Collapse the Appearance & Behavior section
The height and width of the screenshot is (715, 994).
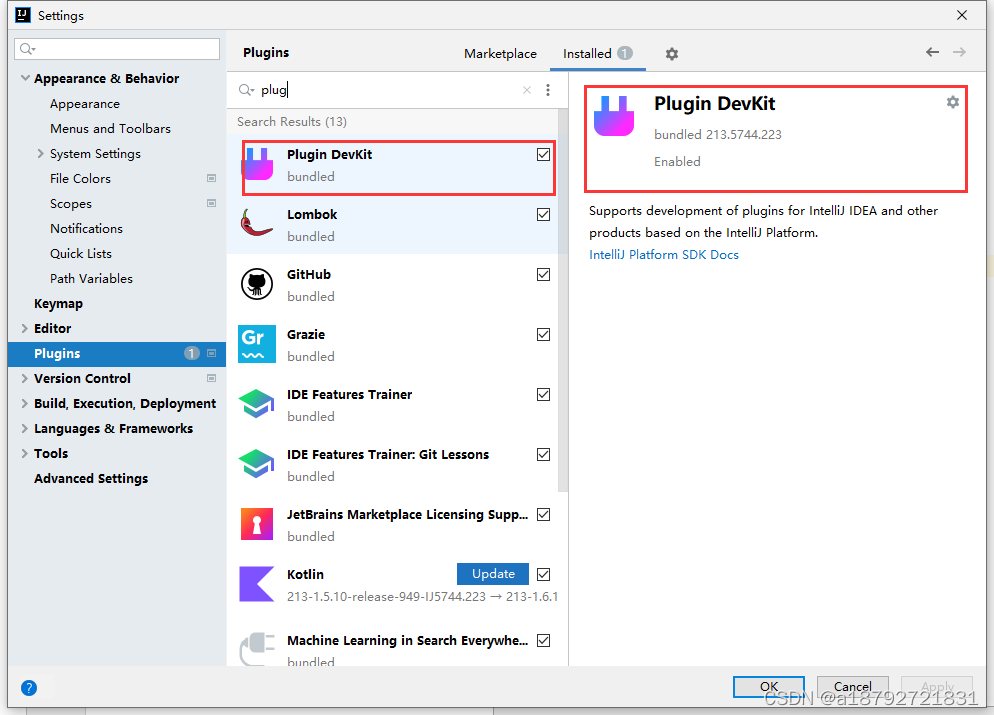click(25, 78)
